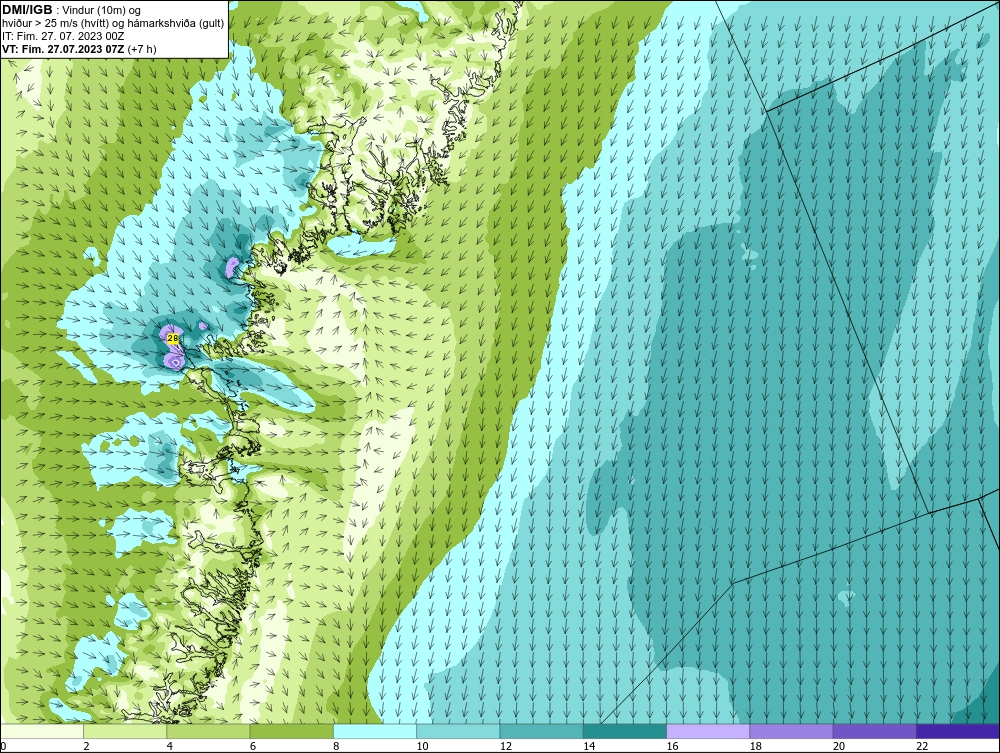
Task: Click the darkest purple swatch above 22
Action: tap(957, 731)
